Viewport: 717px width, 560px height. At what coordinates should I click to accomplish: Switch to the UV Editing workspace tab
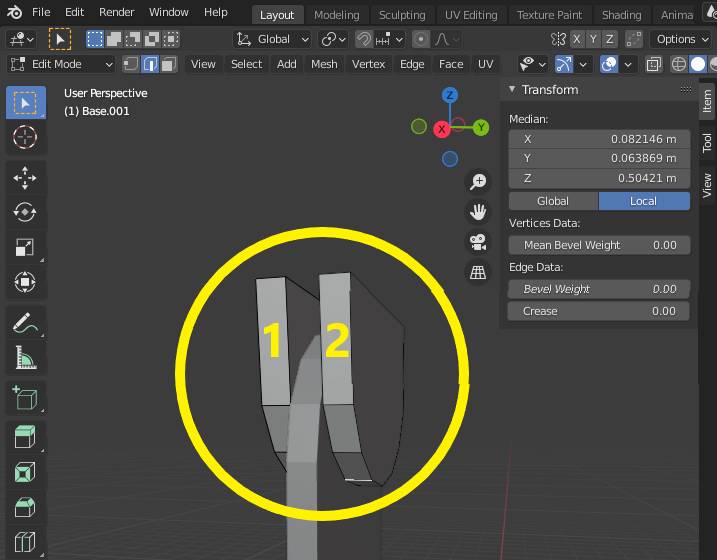tap(471, 15)
